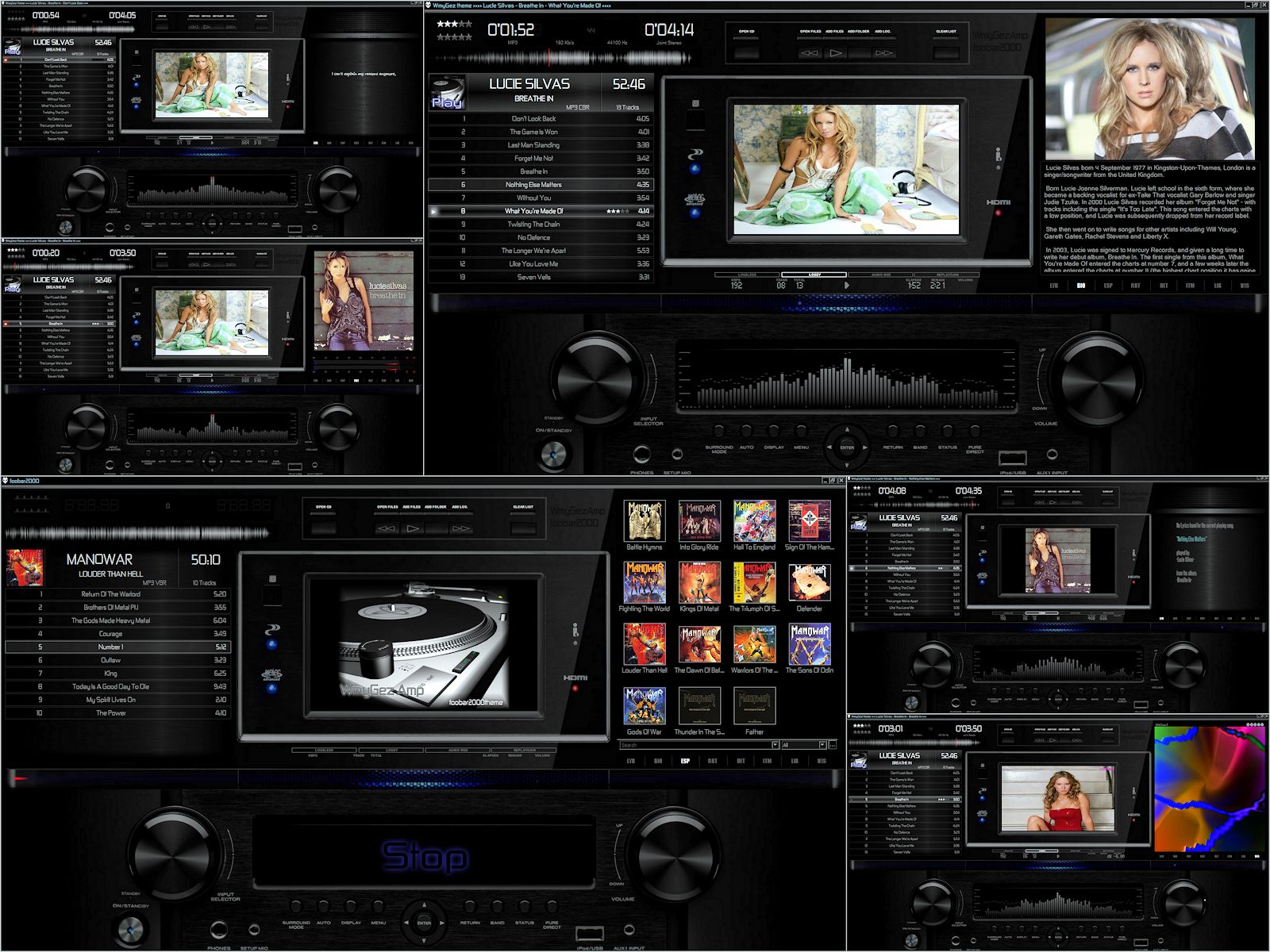Image resolution: width=1270 pixels, height=952 pixels.
Task: Click the small square button above blue LEDs
Action: 695,104
